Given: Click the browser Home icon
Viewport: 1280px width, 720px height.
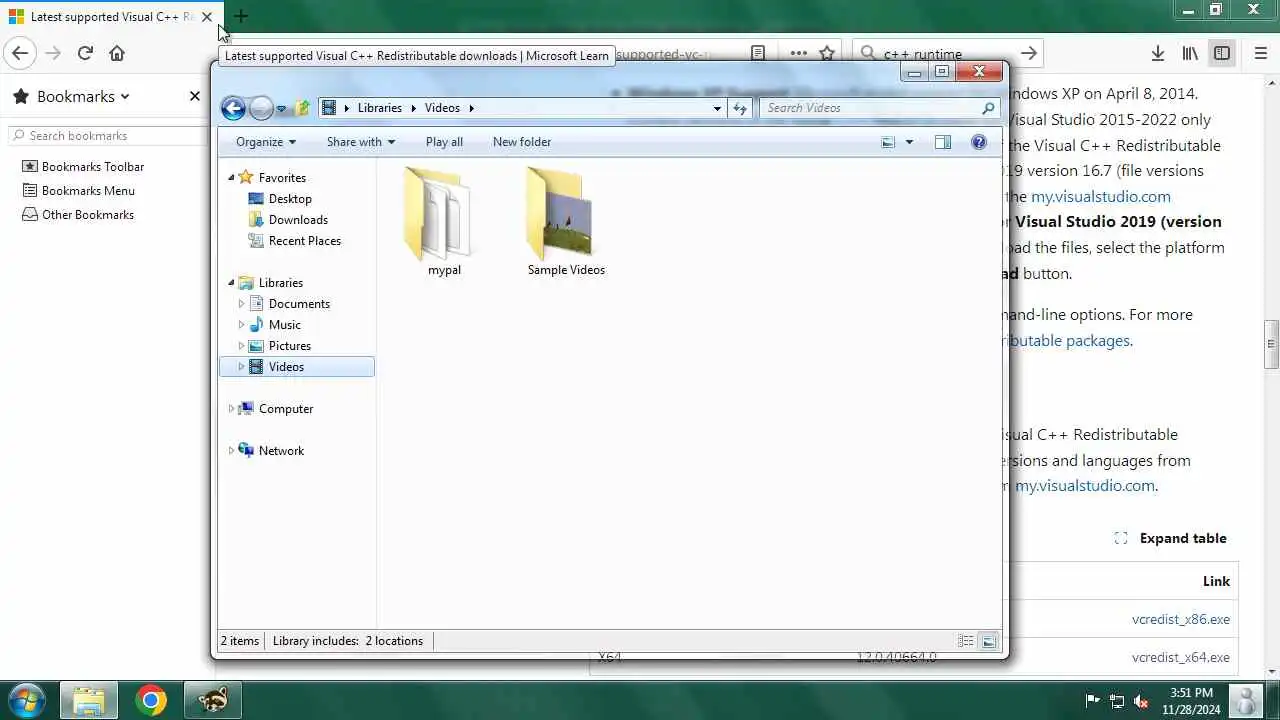Looking at the screenshot, I should tap(117, 53).
